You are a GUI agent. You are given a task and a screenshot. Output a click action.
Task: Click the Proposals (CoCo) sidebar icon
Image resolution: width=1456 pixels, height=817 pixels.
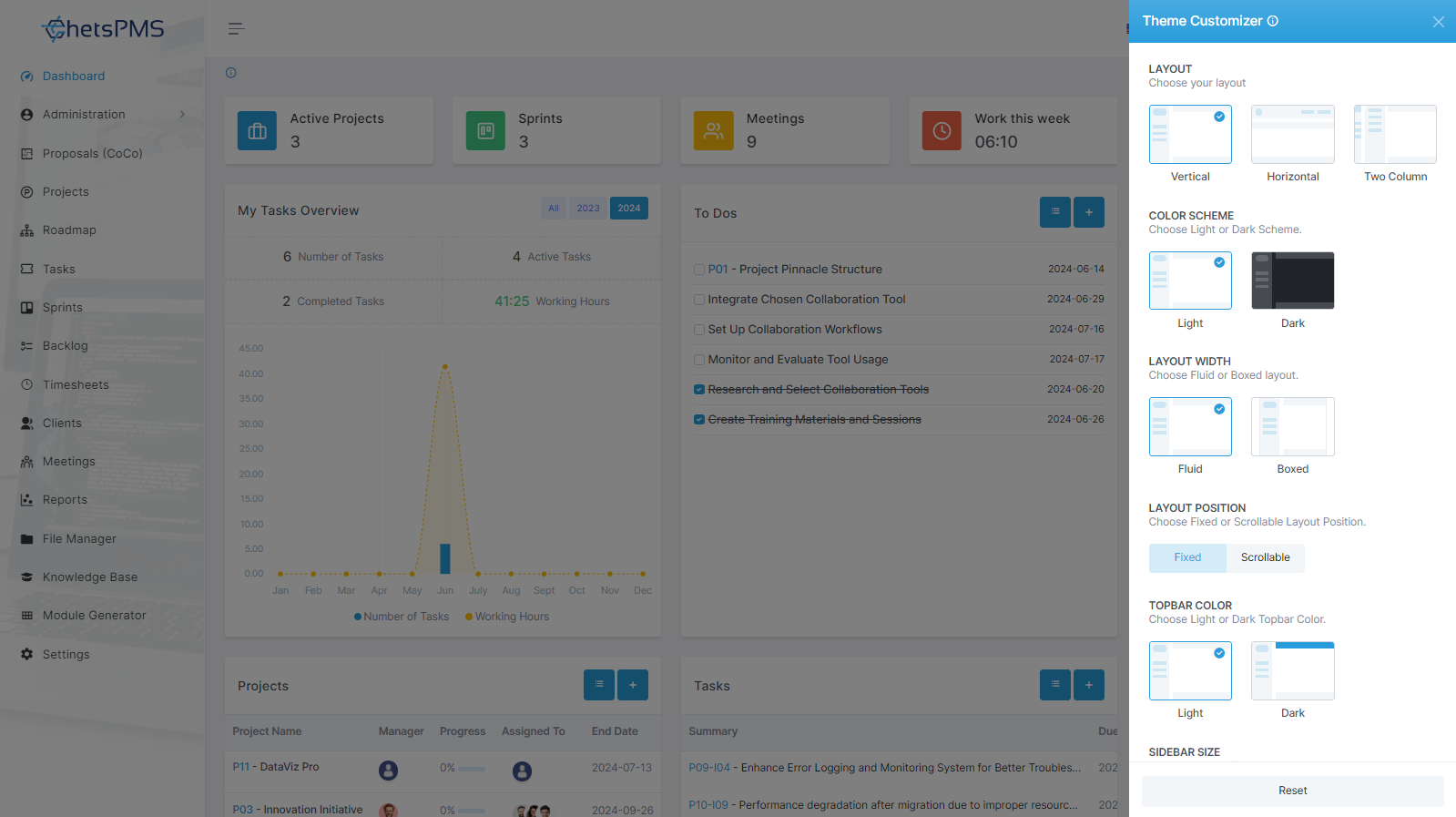pos(26,154)
